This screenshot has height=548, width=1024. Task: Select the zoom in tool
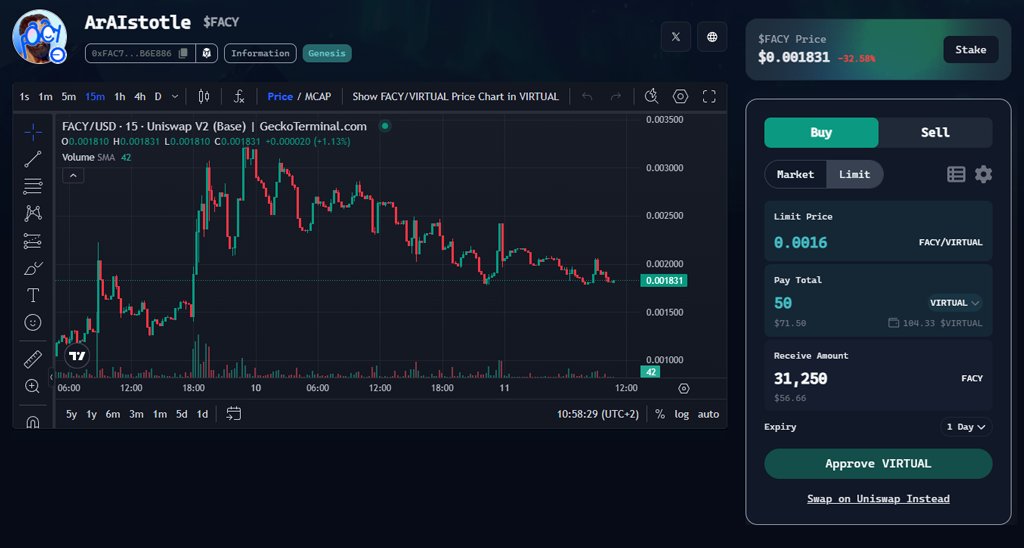click(x=33, y=386)
